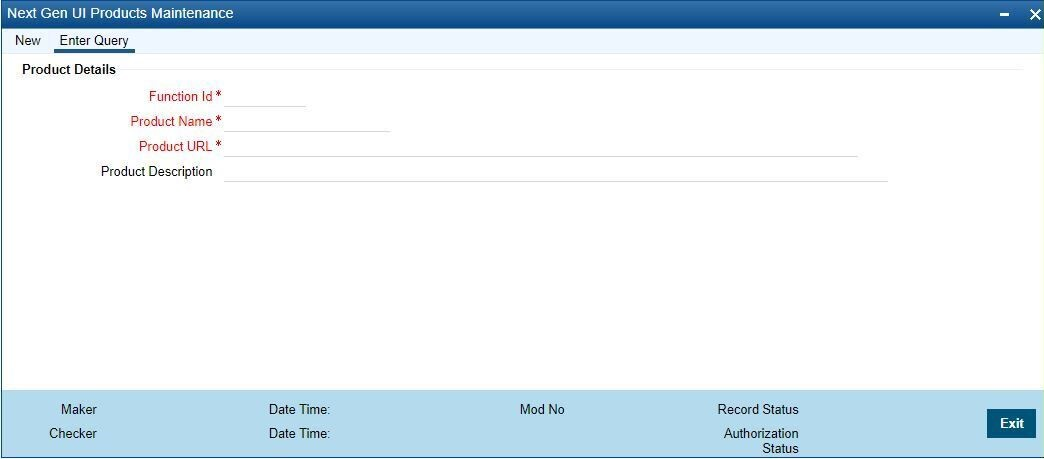
Task: Click the New toolbar option
Action: [28, 41]
